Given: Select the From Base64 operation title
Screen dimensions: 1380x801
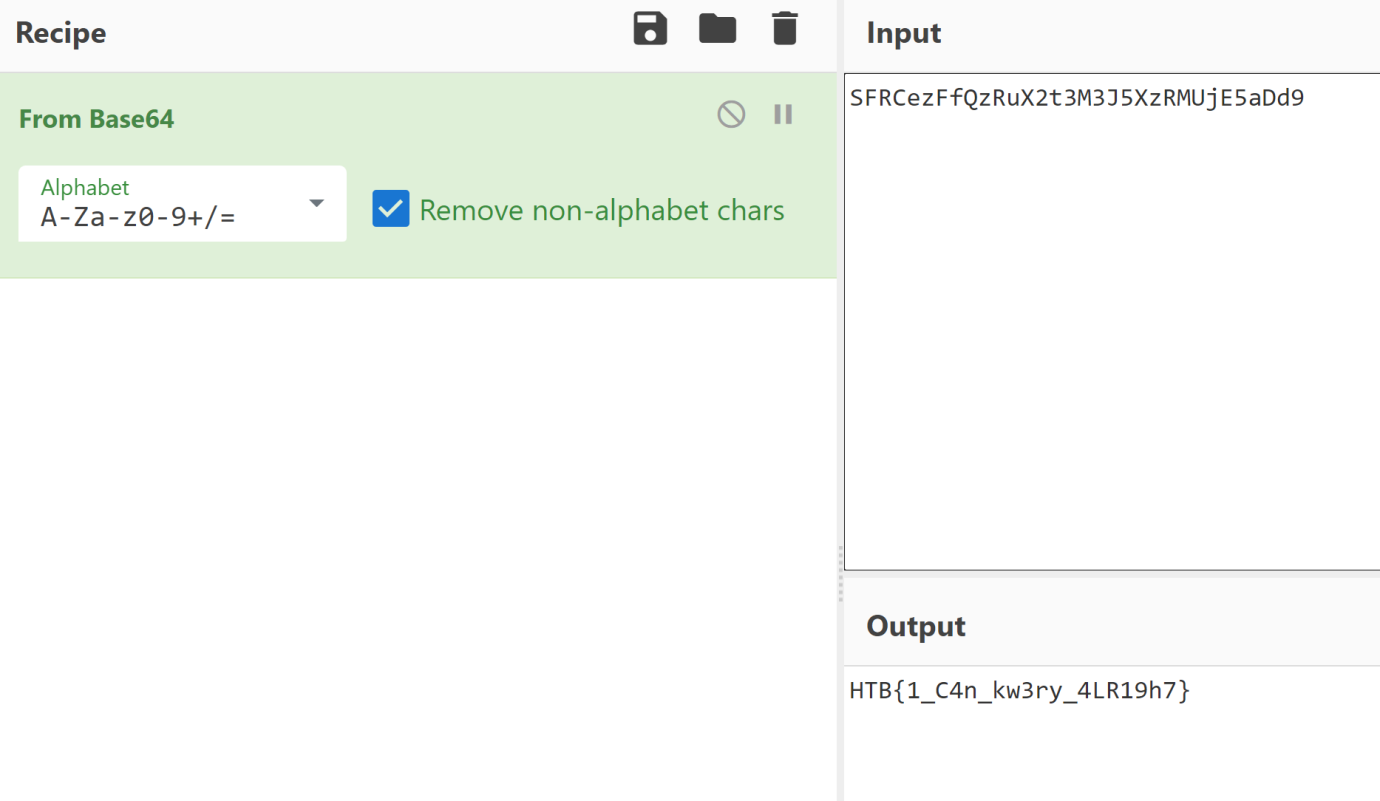Looking at the screenshot, I should (x=97, y=119).
